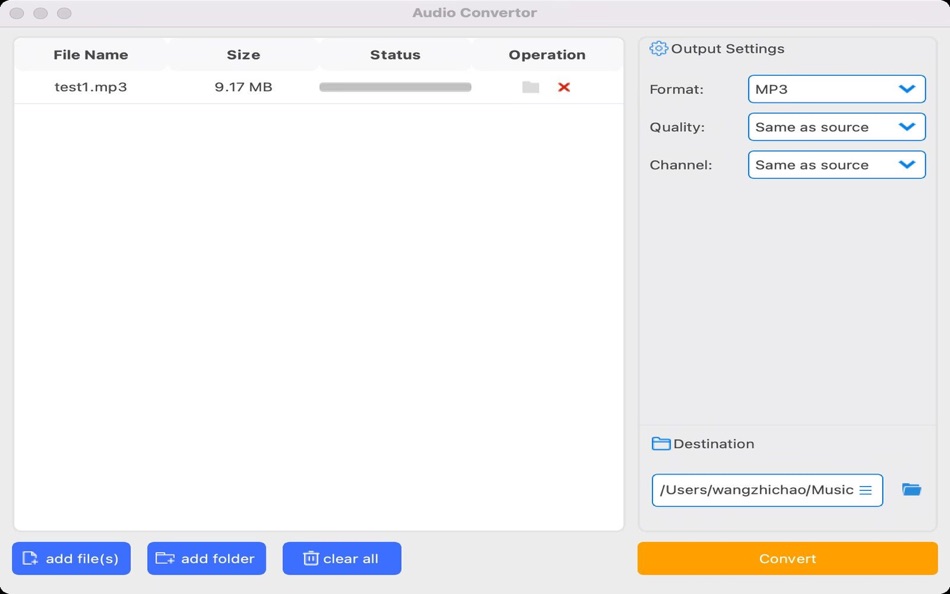Open the Format dropdown showing MP3
The width and height of the screenshot is (950, 594).
[x=836, y=88]
